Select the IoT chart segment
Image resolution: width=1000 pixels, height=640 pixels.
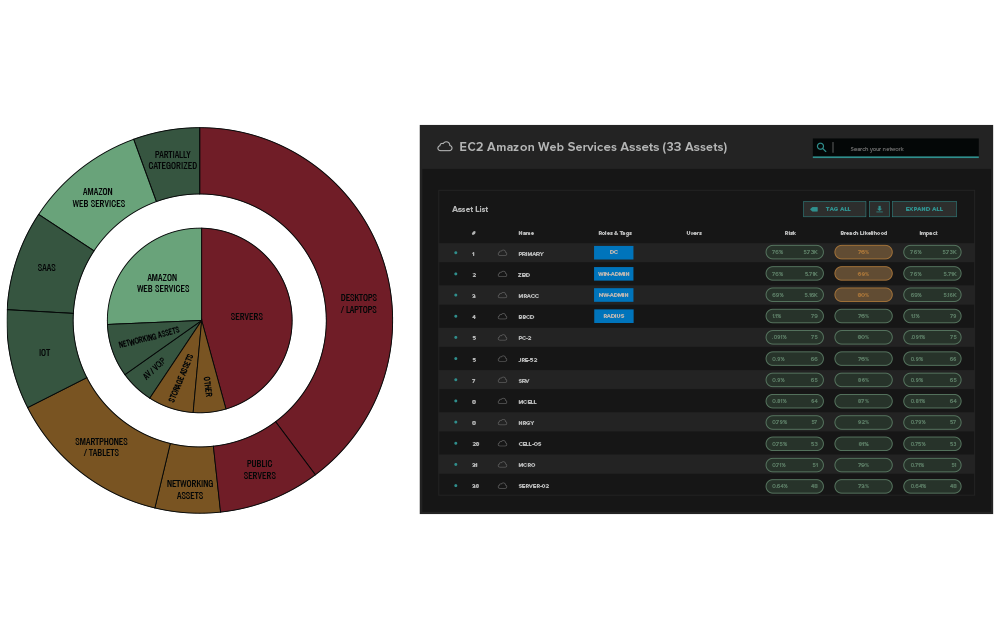[44, 353]
